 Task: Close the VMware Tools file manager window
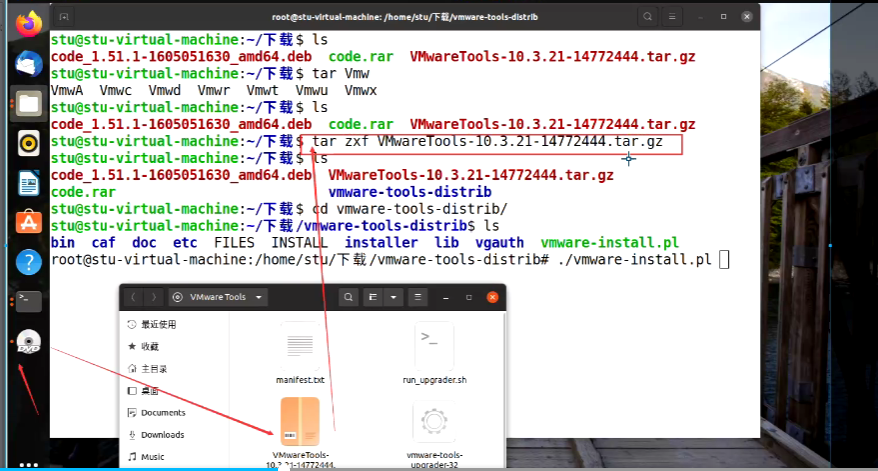point(493,297)
